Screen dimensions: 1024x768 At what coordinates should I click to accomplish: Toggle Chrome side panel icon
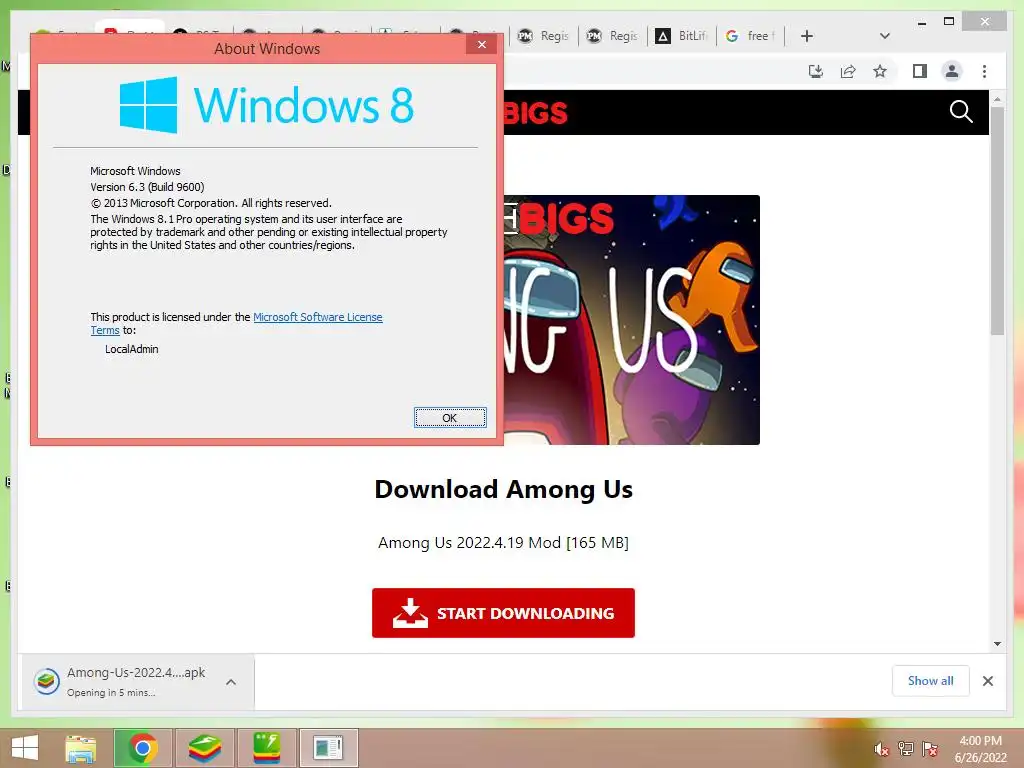point(920,71)
